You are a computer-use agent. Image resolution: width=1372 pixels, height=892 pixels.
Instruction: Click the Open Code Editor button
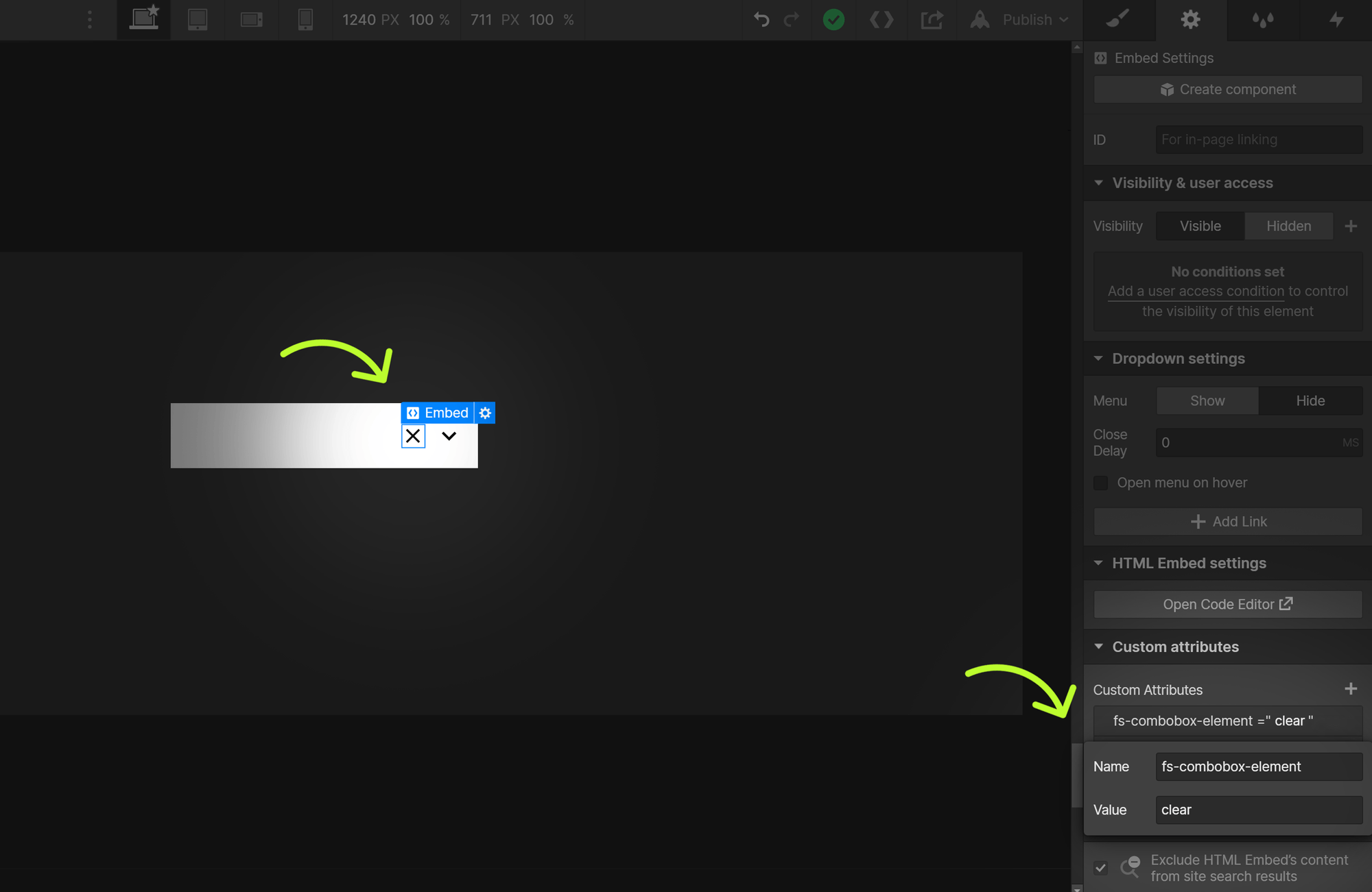click(x=1227, y=604)
